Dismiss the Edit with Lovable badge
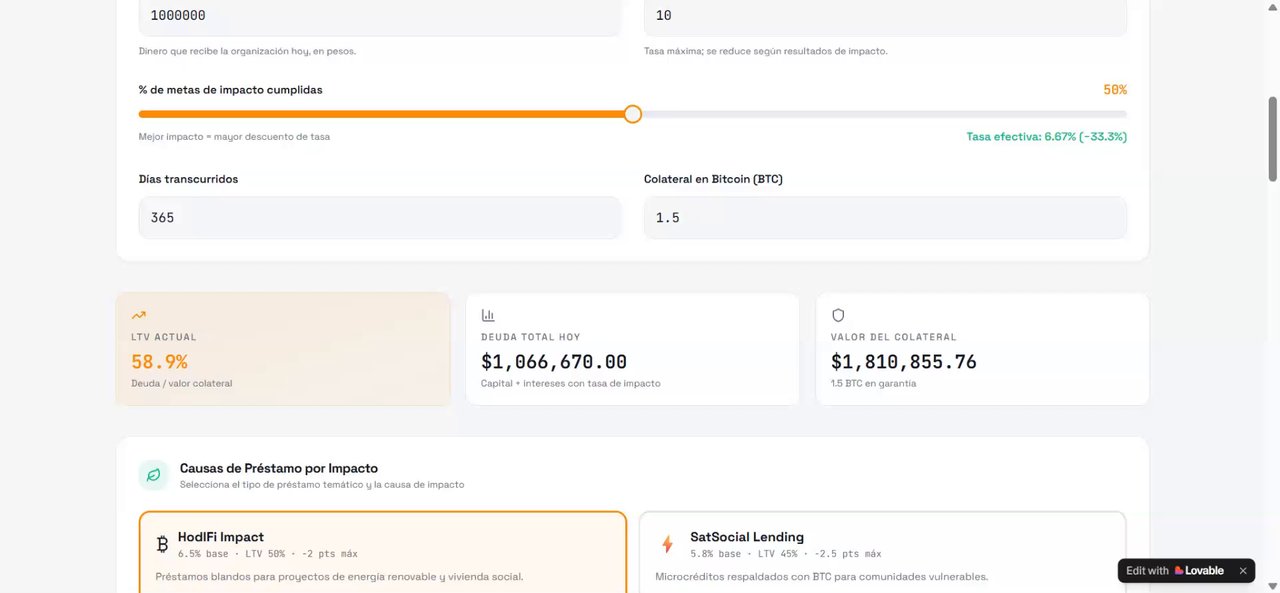The width and height of the screenshot is (1280, 593). point(1243,571)
